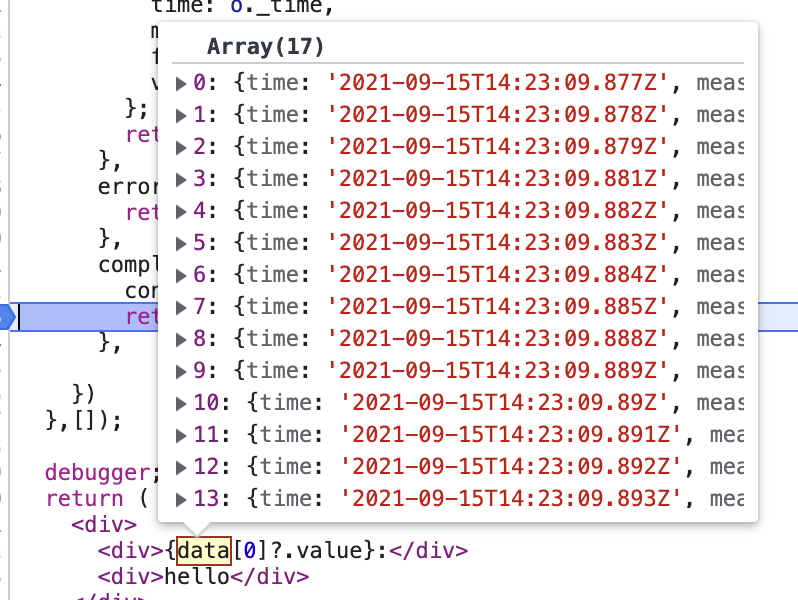Click timestamp ending 09.877Z in entry 0
Screen dimensions: 798x600
(498, 82)
